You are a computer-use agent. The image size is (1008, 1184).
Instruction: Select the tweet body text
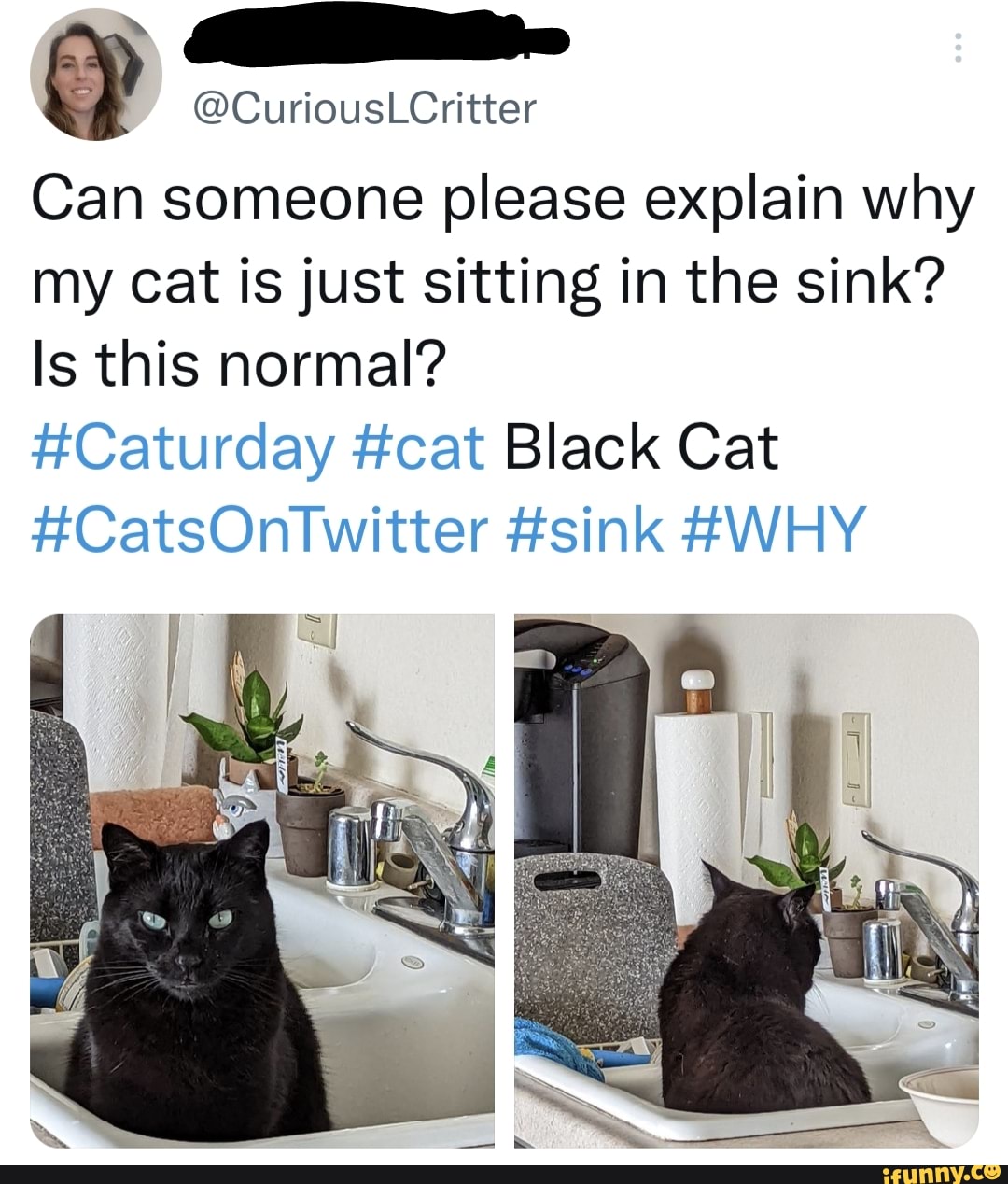click(x=467, y=275)
